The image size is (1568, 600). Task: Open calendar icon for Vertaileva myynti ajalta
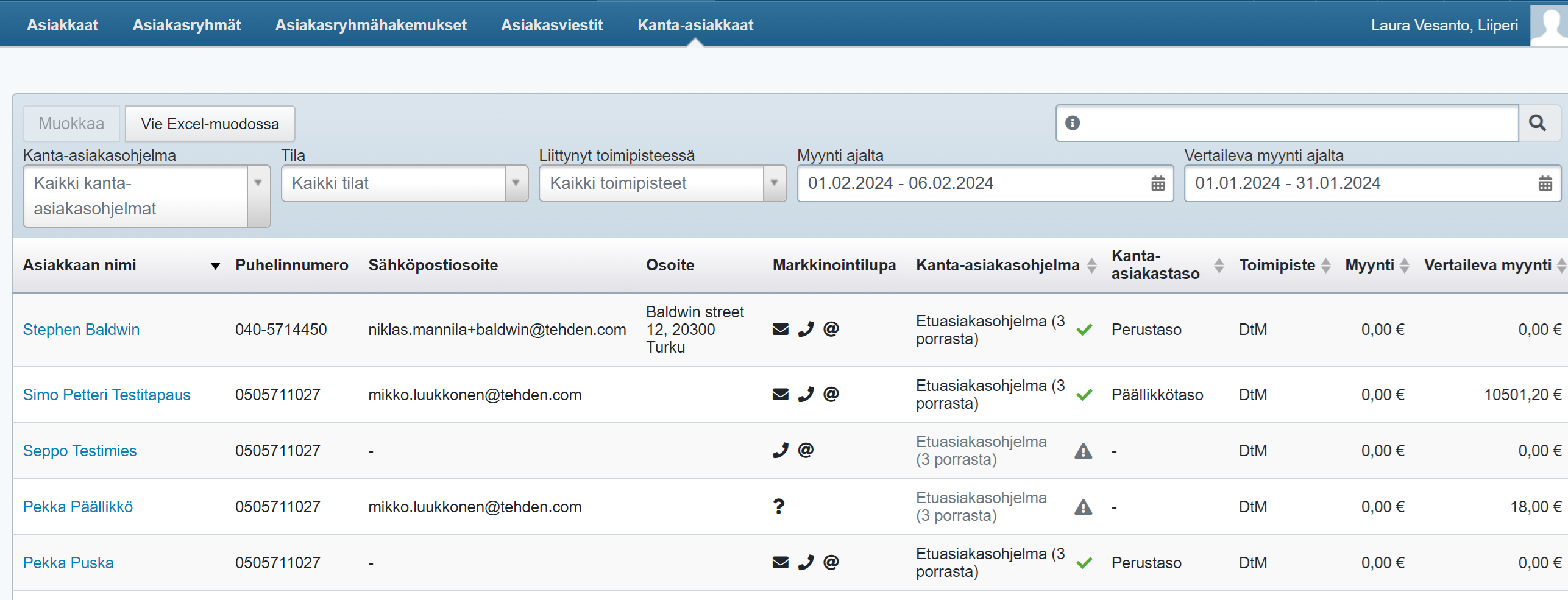(x=1545, y=183)
